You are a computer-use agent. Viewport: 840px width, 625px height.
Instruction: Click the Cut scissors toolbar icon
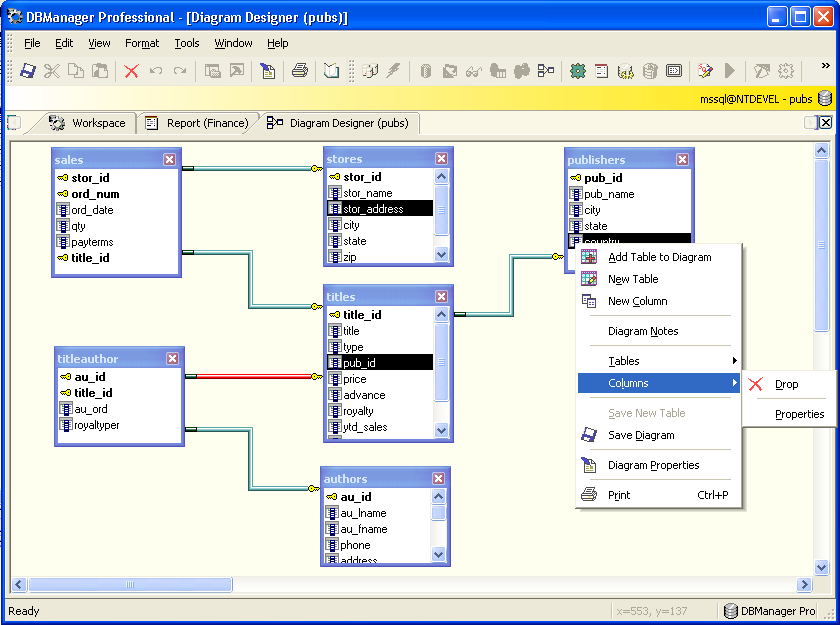(x=52, y=71)
